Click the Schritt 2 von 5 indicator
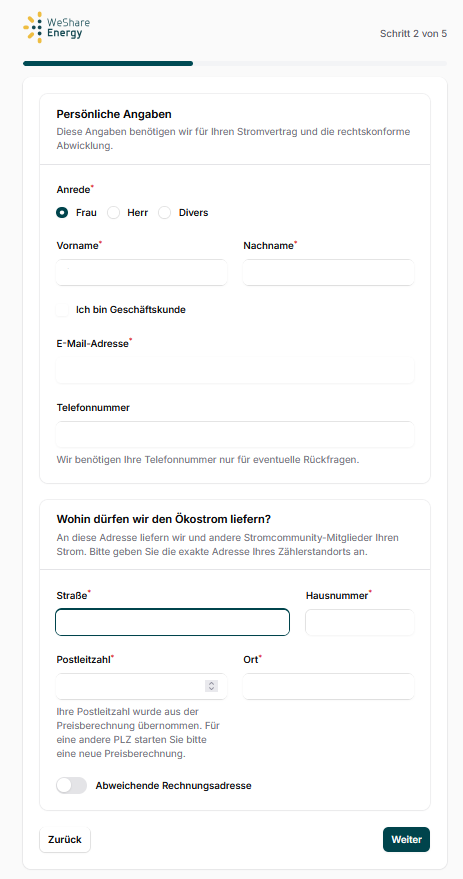 click(413, 34)
